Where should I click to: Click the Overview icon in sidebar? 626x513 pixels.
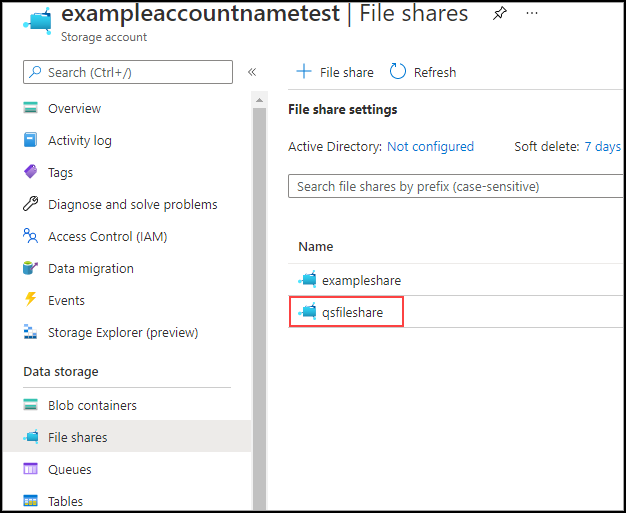(30, 108)
